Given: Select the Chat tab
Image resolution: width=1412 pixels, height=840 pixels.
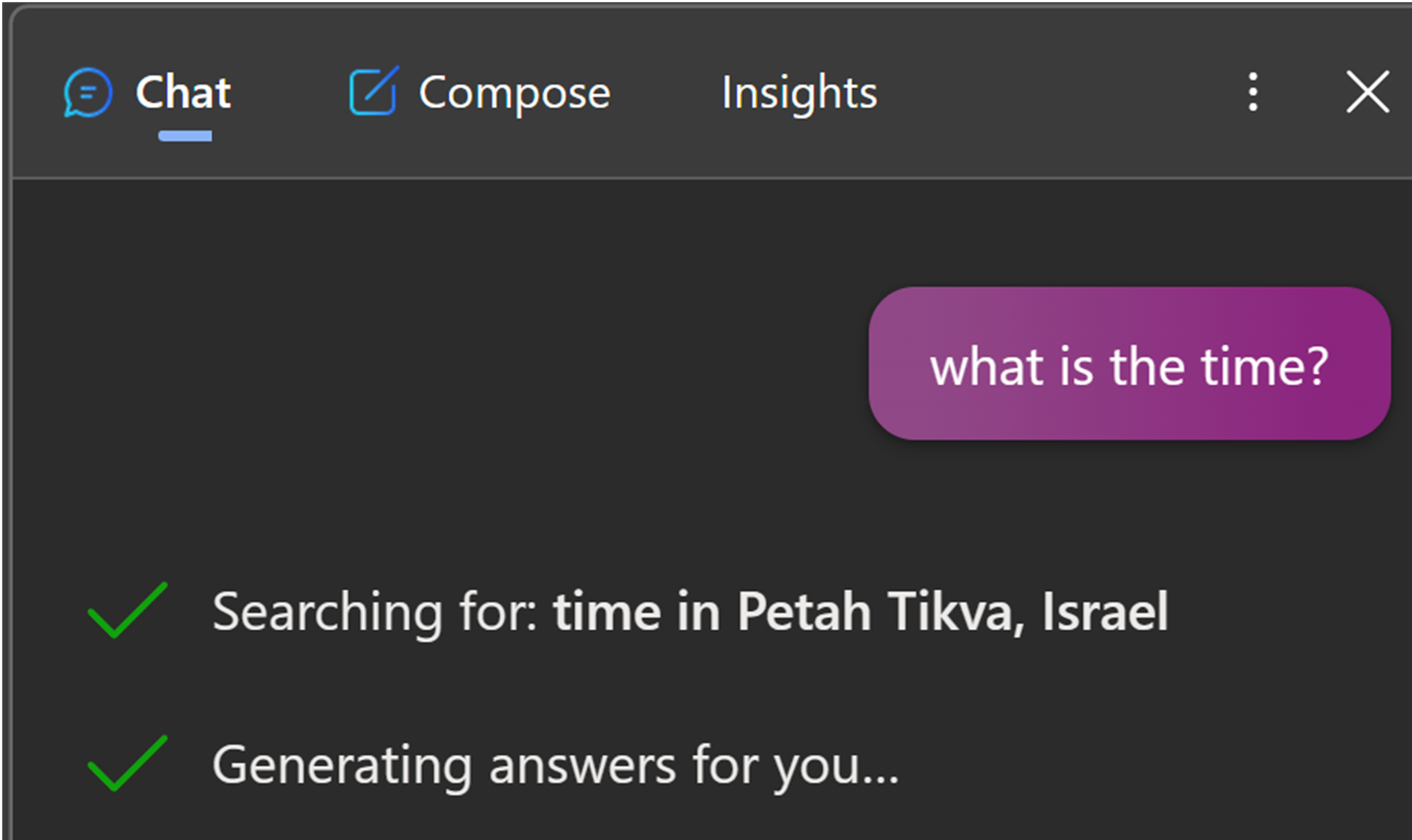Looking at the screenshot, I should (182, 92).
